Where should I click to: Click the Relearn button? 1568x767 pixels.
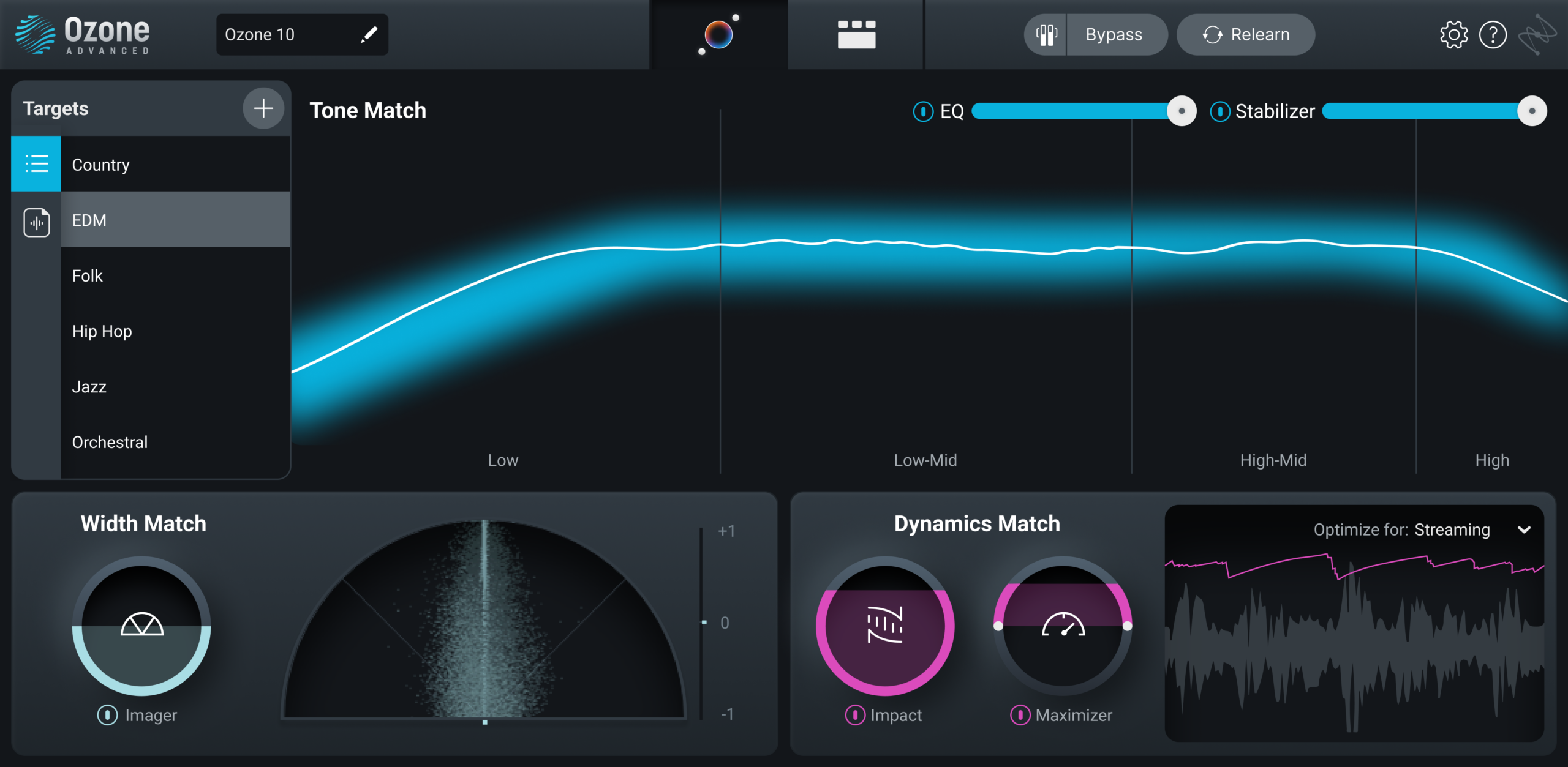(x=1246, y=35)
